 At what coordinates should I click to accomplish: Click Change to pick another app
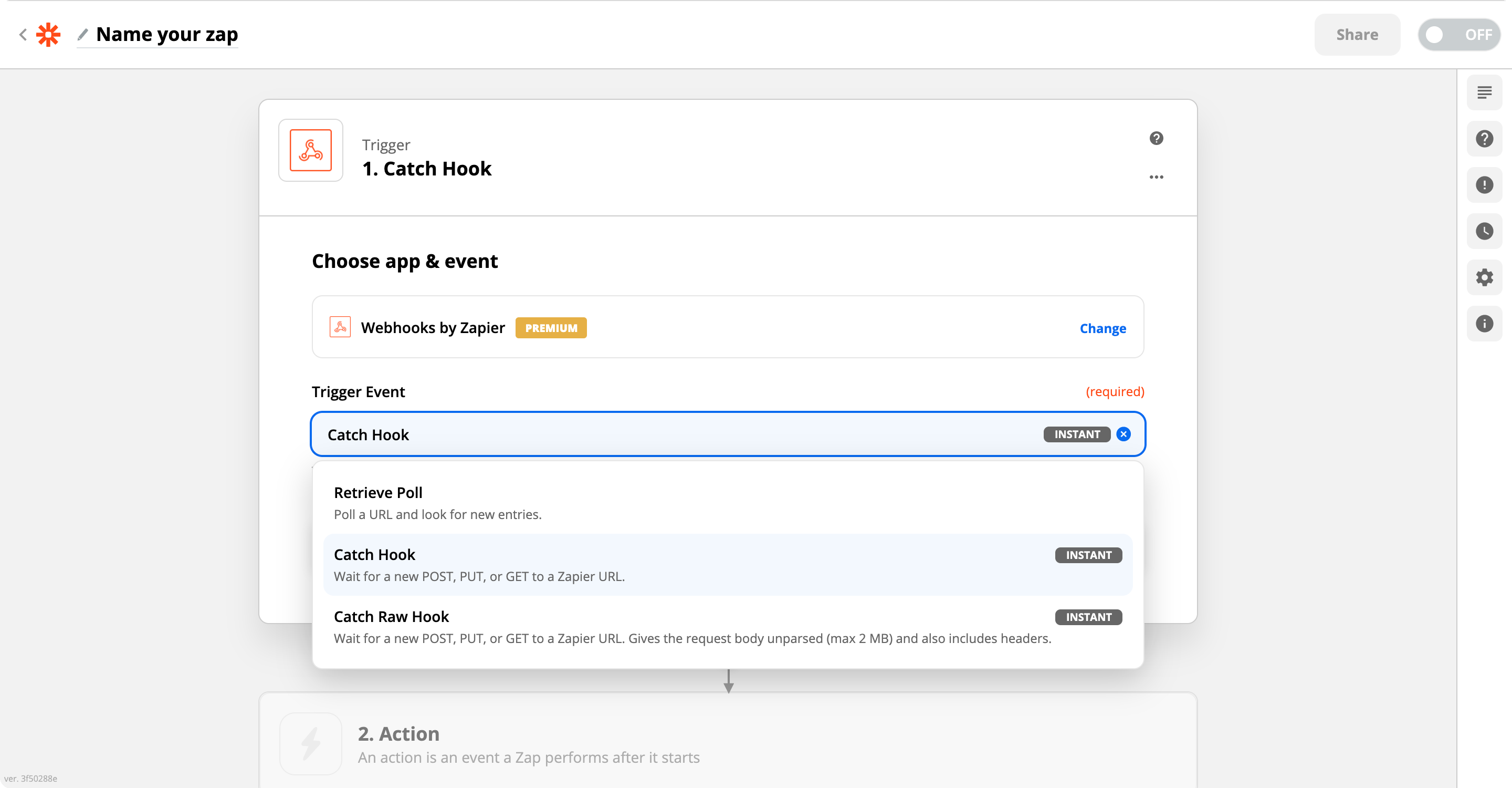coord(1102,328)
